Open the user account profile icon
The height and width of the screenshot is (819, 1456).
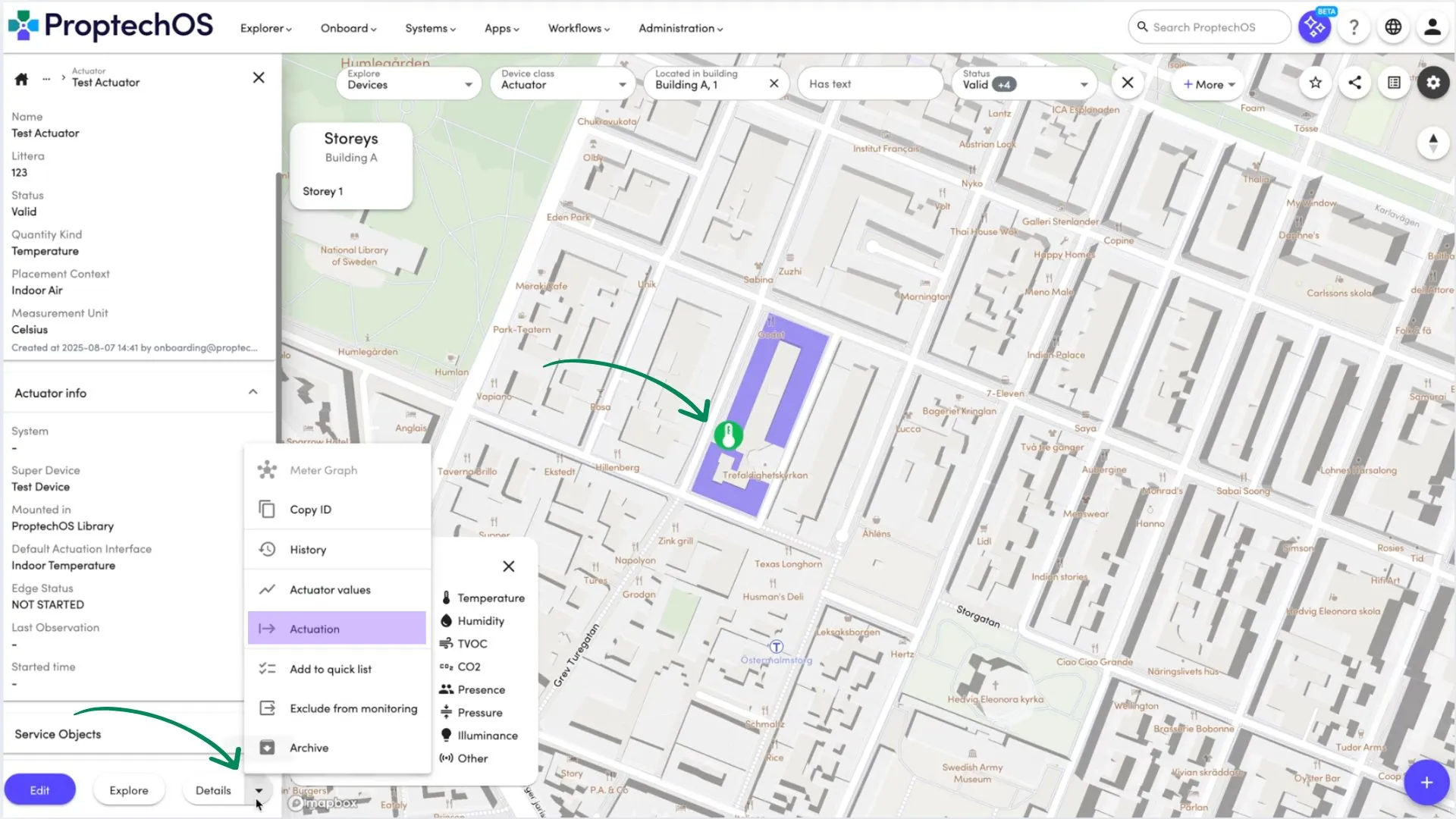(x=1432, y=27)
